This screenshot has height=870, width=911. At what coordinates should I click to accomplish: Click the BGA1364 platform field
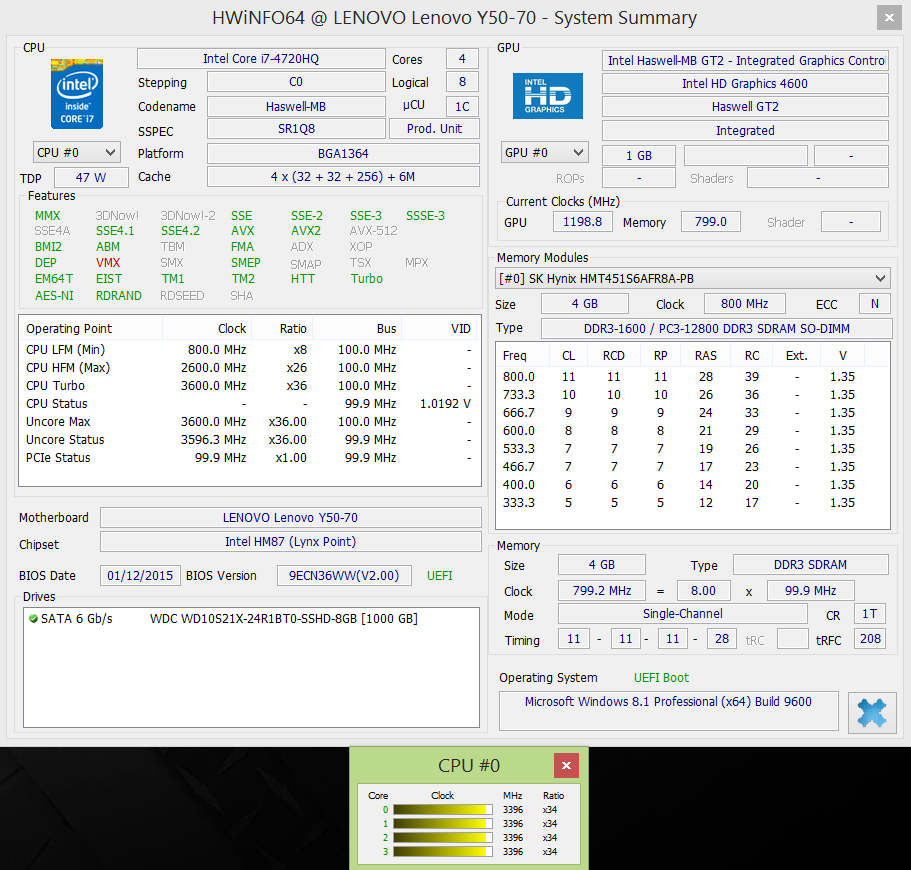pyautogui.click(x=343, y=153)
